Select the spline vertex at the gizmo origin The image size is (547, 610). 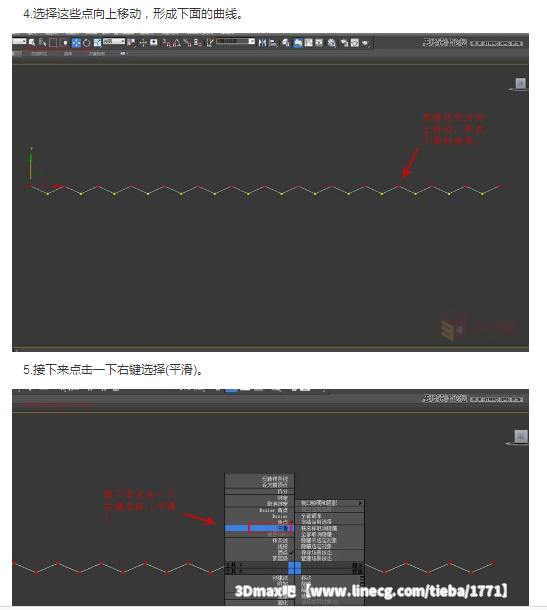[31, 187]
